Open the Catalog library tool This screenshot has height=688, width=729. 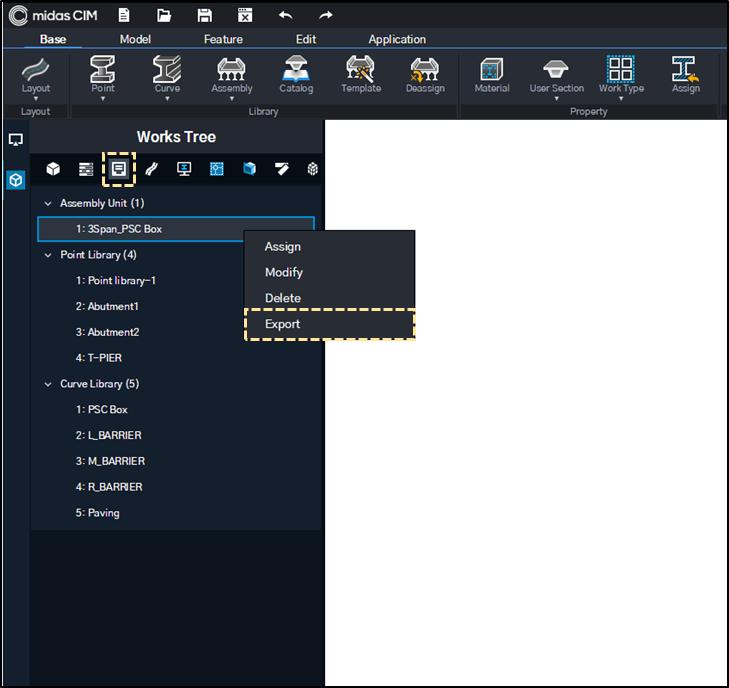[x=296, y=74]
